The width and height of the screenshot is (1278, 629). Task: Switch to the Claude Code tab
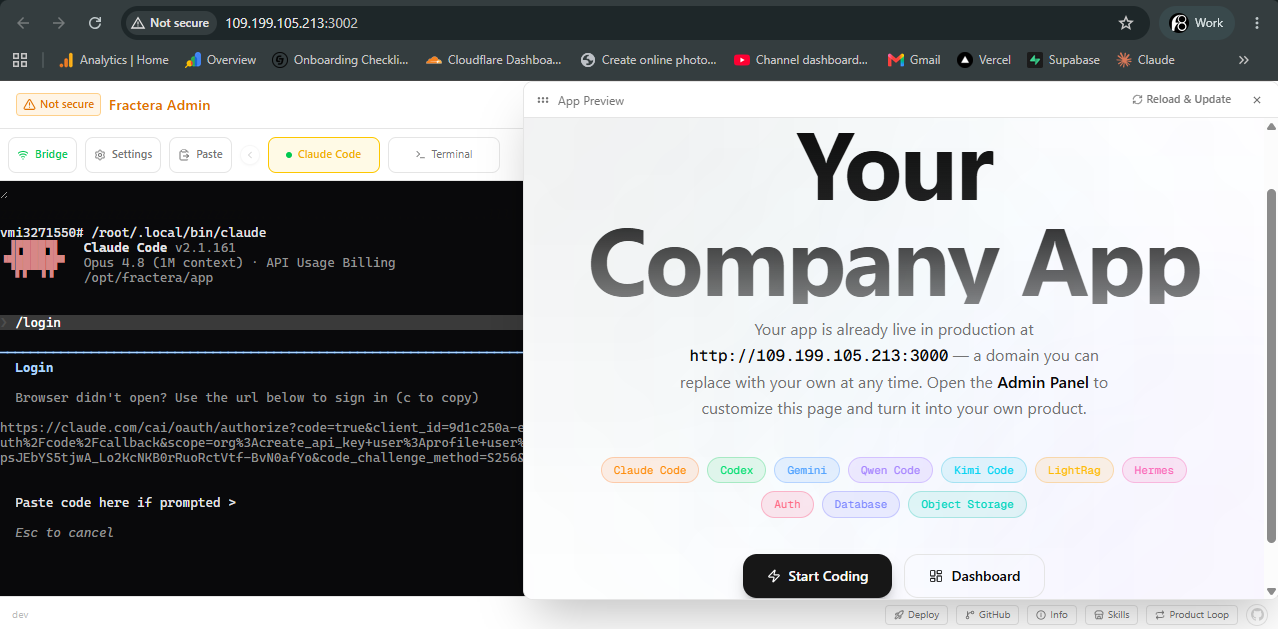pyautogui.click(x=324, y=154)
